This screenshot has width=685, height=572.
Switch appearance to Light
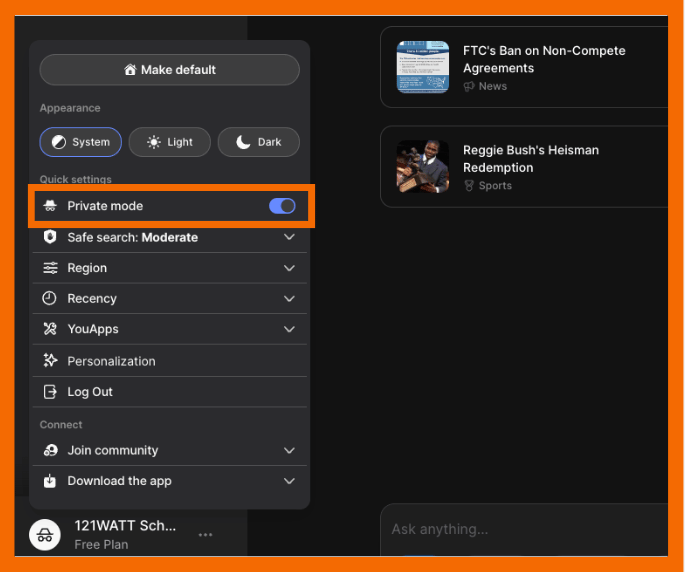coord(169,142)
